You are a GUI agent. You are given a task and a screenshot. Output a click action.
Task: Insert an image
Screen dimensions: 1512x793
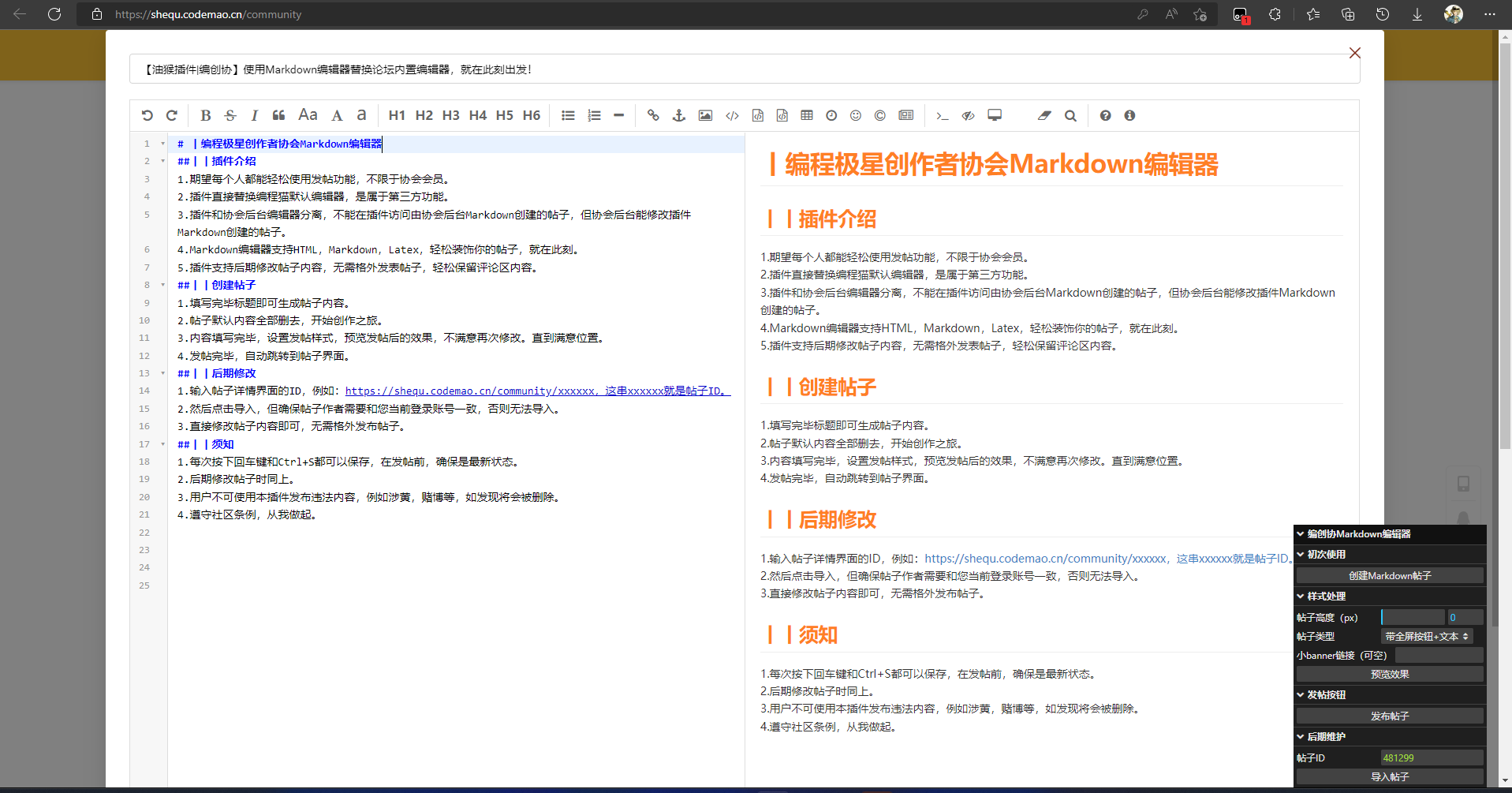coord(705,115)
